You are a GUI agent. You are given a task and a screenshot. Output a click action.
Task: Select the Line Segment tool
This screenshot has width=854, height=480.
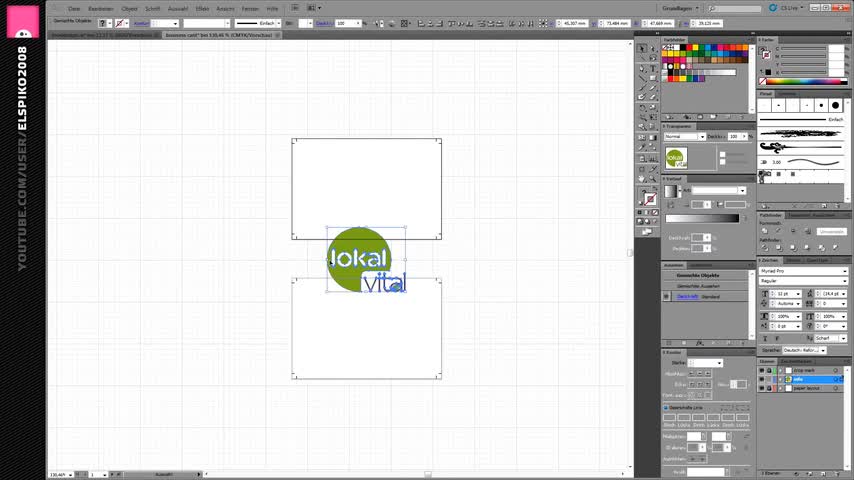[642, 78]
